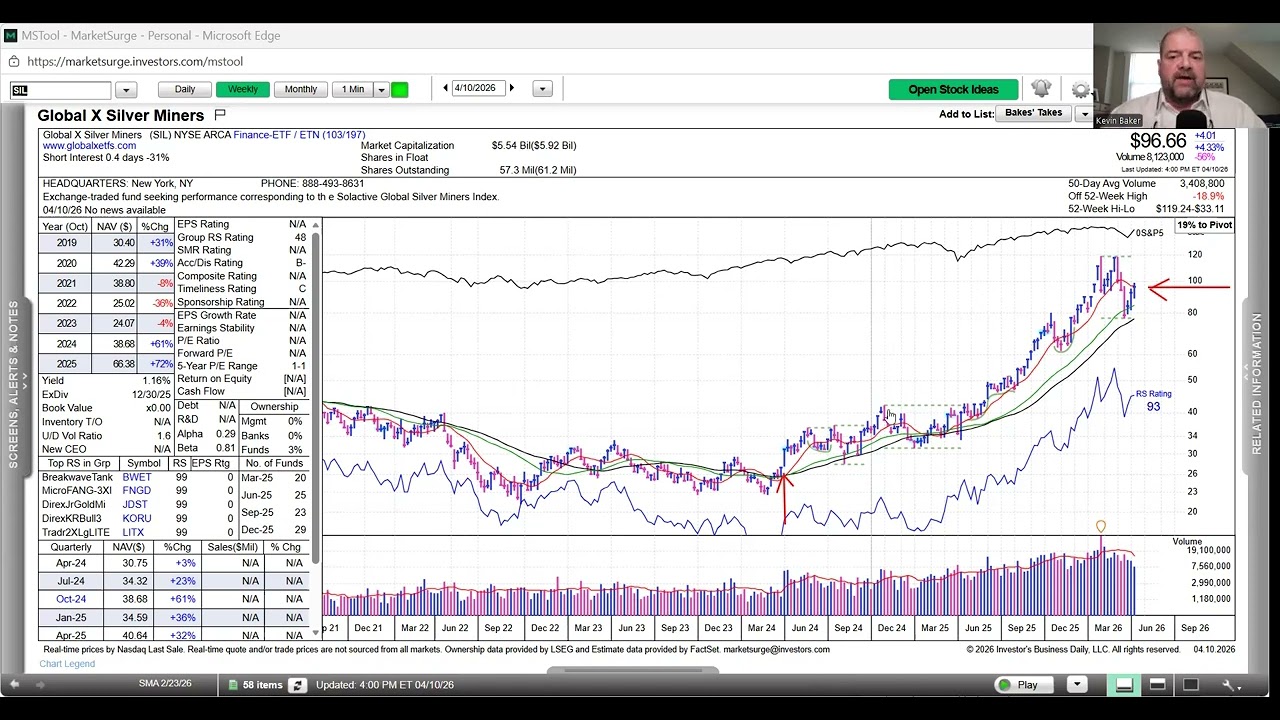Click the MarketSurge favicon in title bar
This screenshot has width=1280, height=720.
tap(10, 36)
